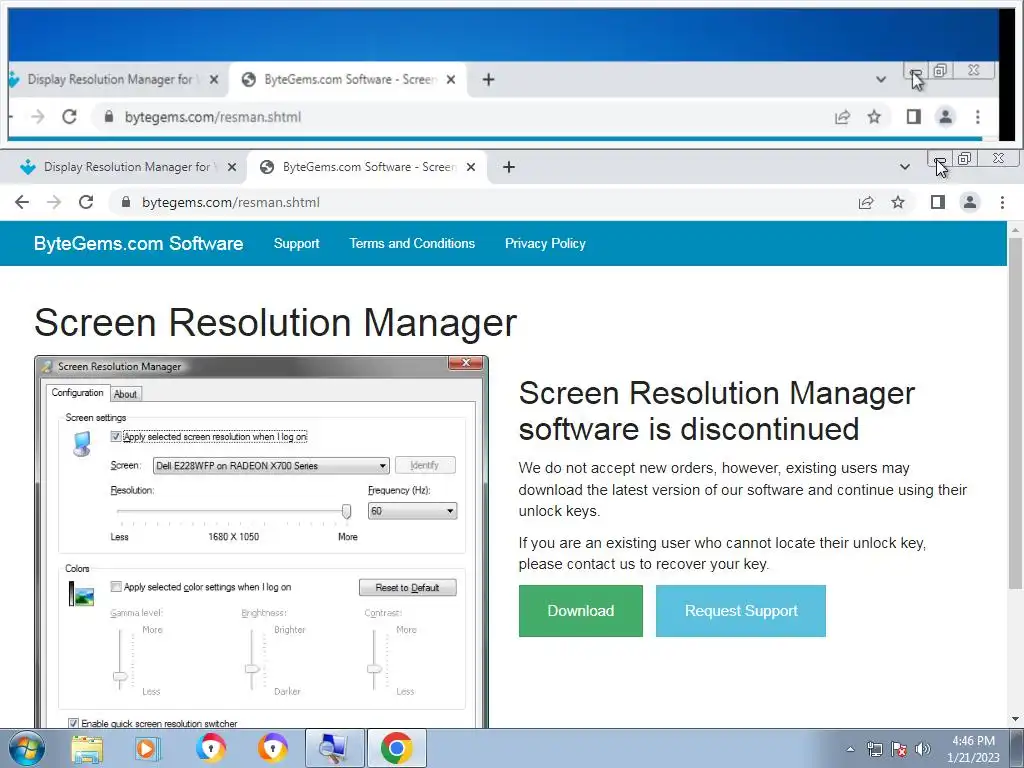The image size is (1024, 768).
Task: Click the forward arrow in upper magnified window
Action: pos(38,117)
